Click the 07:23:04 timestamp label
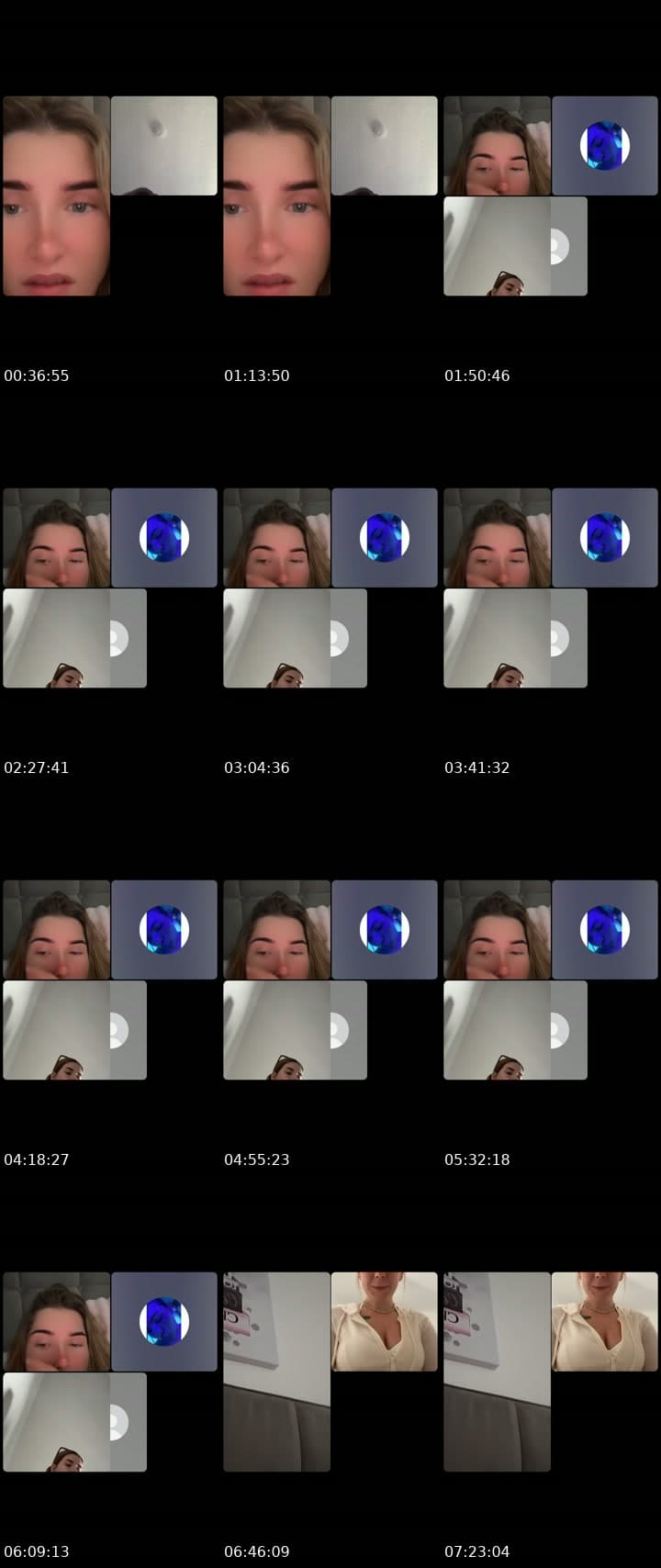The image size is (661, 1568). click(x=477, y=1551)
